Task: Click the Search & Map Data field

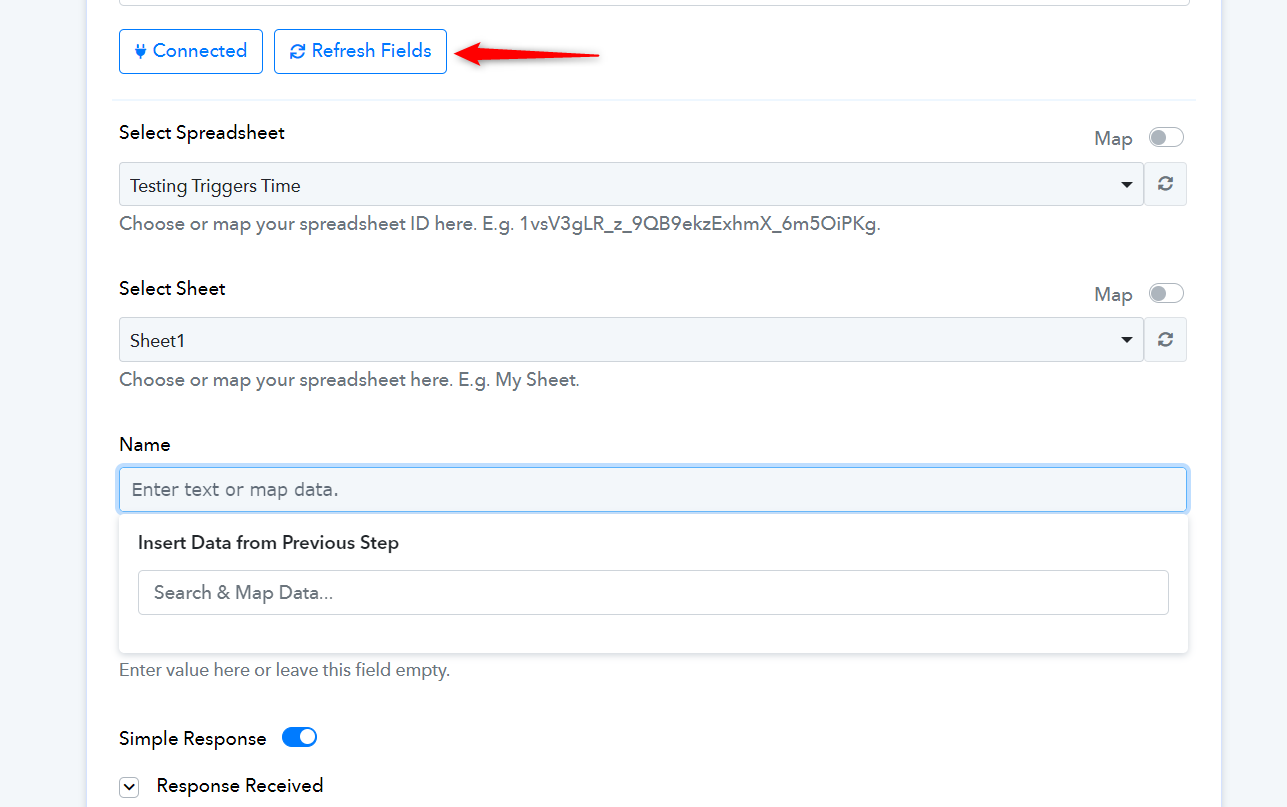Action: pos(653,592)
